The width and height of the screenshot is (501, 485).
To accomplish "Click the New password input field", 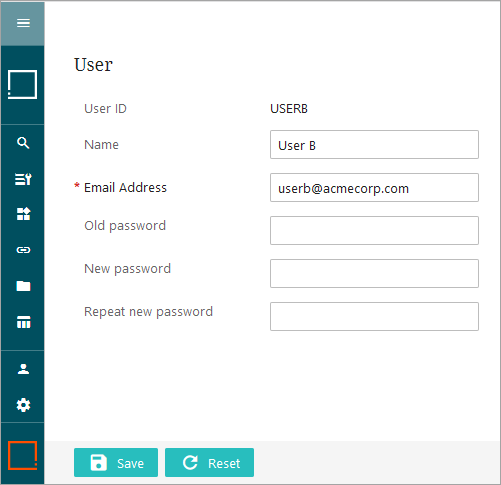I will pyautogui.click(x=374, y=274).
